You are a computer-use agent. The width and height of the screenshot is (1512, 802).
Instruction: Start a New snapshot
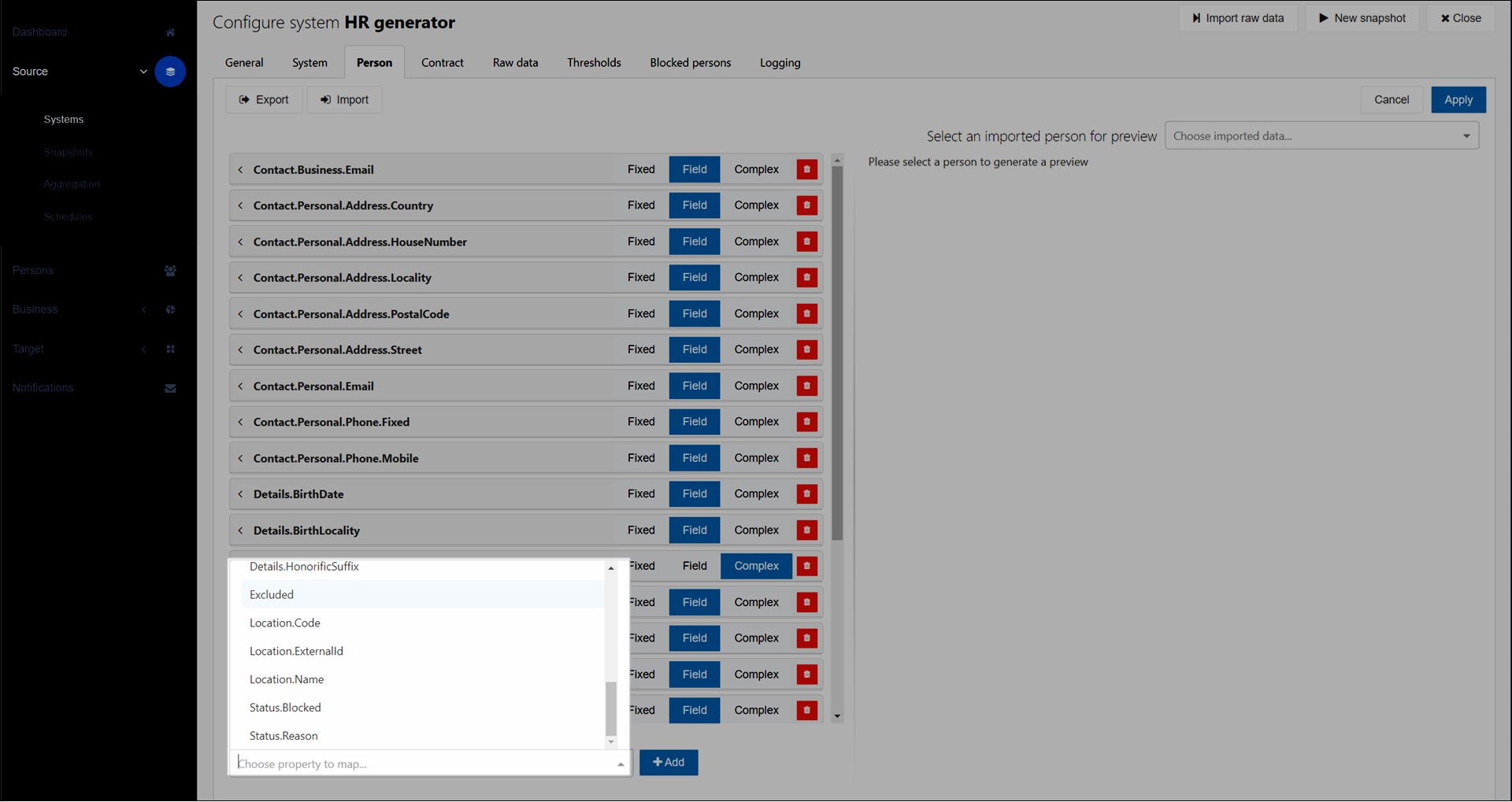coord(1362,18)
